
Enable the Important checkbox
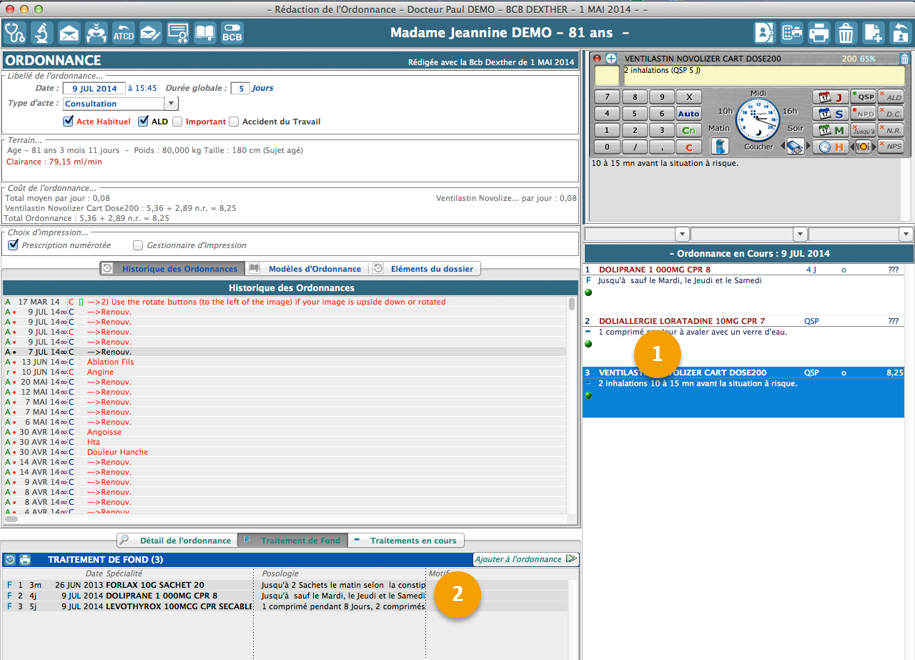[177, 122]
